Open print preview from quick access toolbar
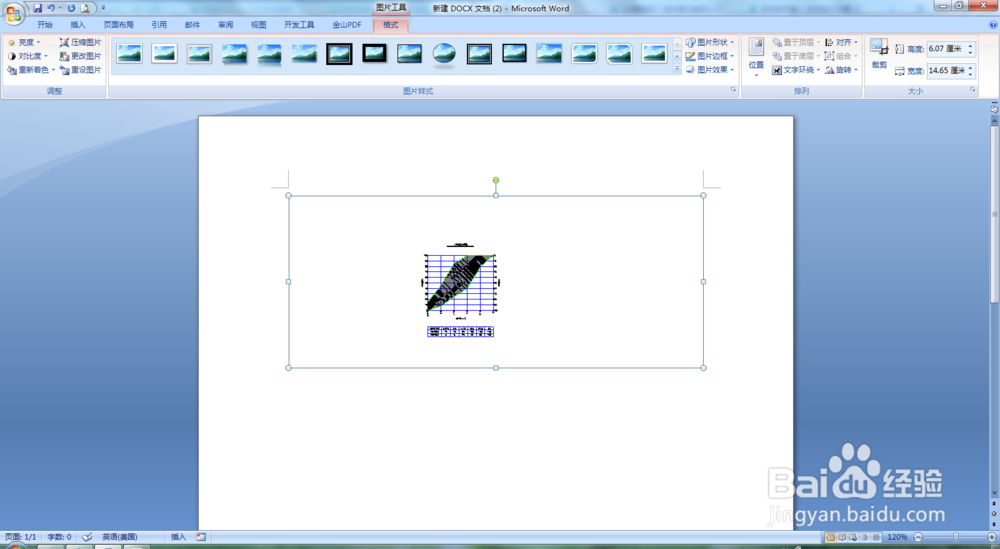 tap(85, 8)
